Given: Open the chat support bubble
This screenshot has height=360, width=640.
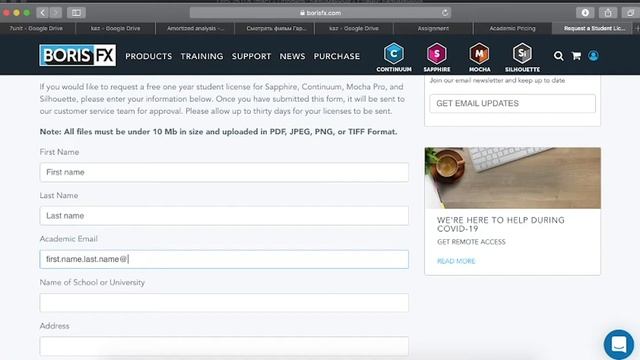Looking at the screenshot, I should click(619, 344).
